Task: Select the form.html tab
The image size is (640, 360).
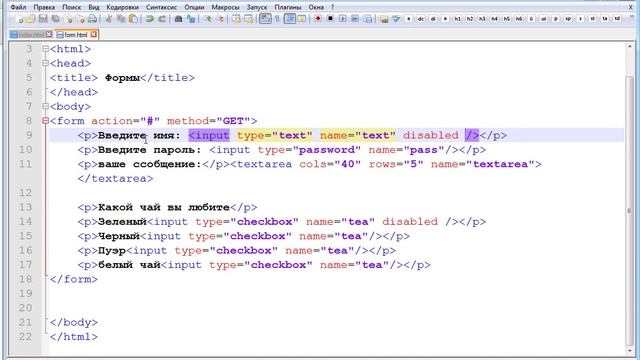Action: click(76, 34)
